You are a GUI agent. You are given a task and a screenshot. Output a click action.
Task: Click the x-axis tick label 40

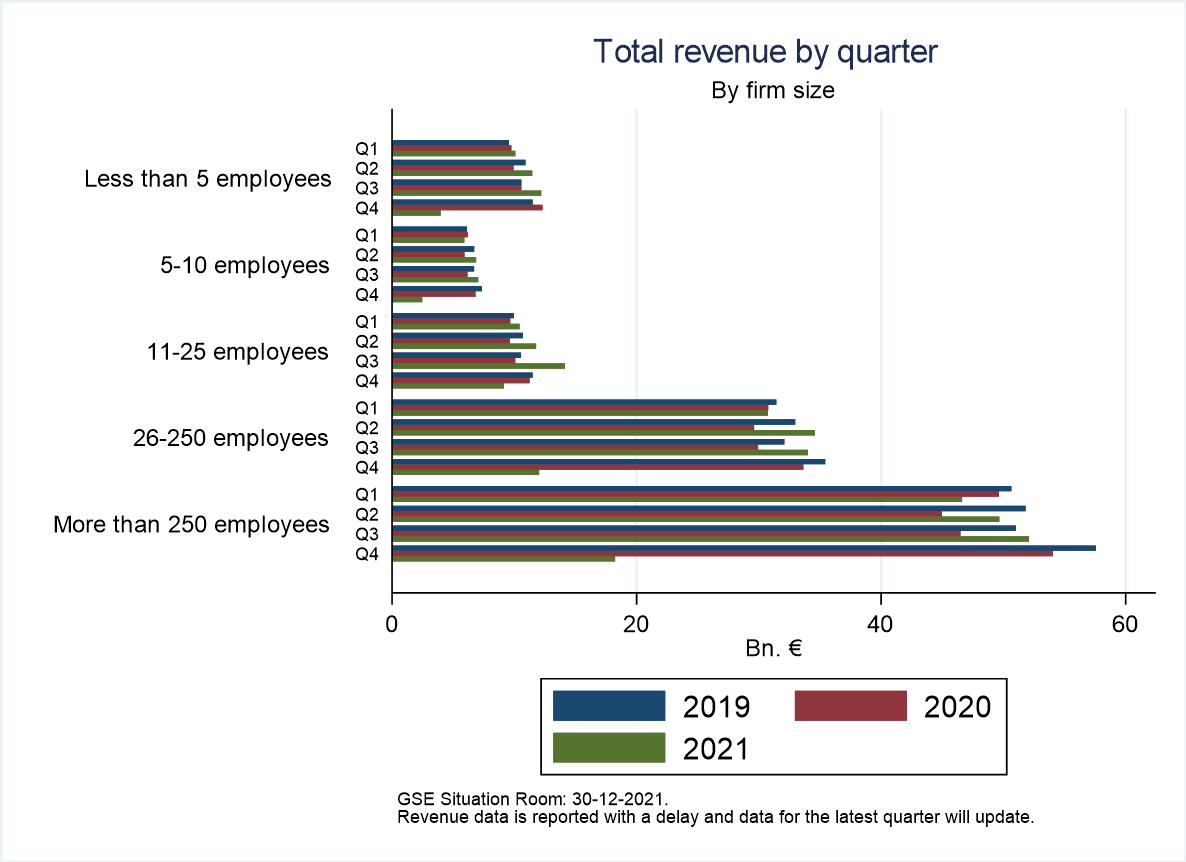[x=880, y=624]
